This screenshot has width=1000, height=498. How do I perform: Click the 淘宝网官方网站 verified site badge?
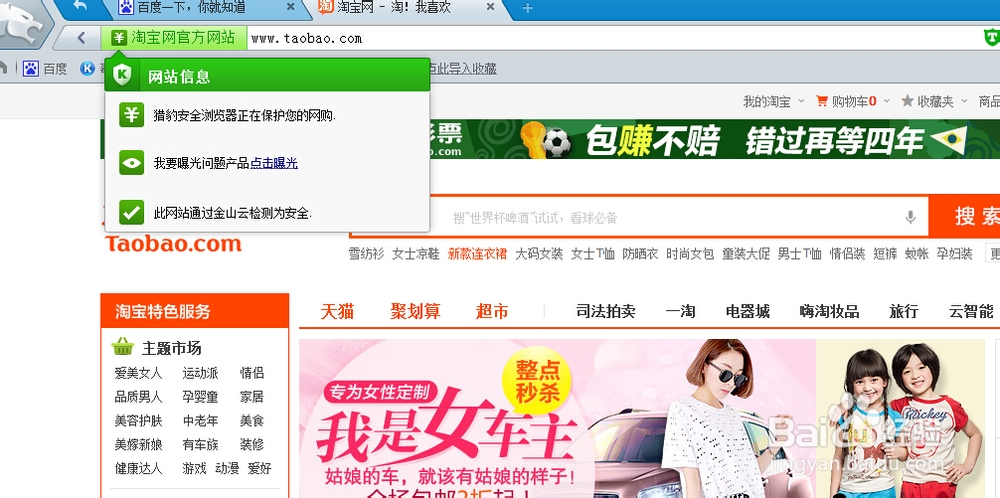tap(173, 38)
